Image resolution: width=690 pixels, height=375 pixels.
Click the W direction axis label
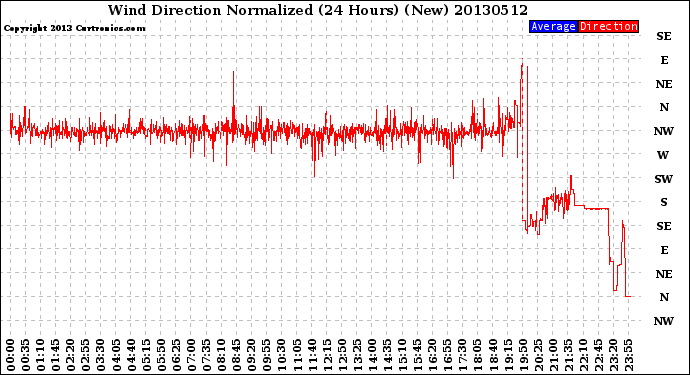[663, 155]
